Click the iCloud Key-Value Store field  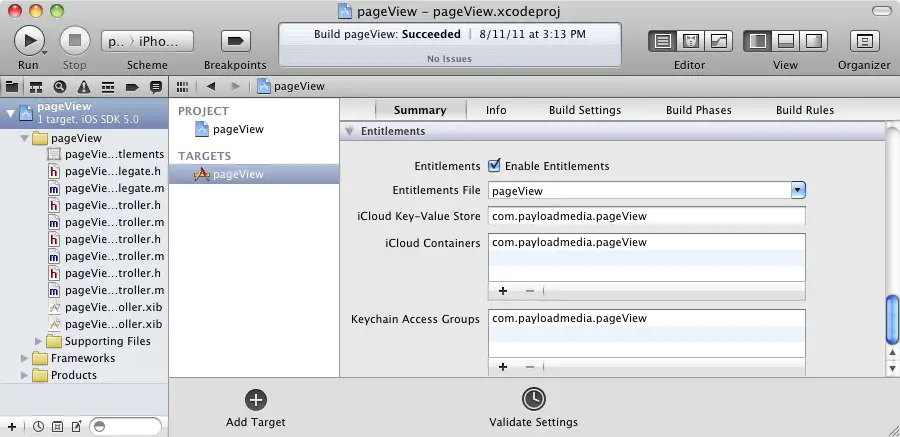(x=646, y=216)
